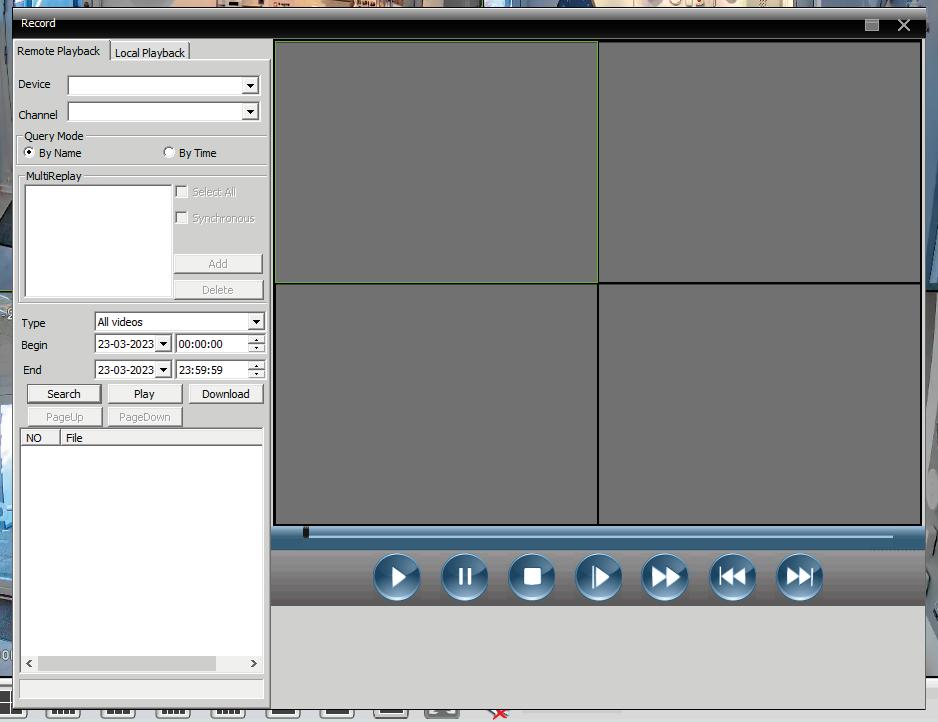This screenshot has height=722, width=938.
Task: Click the File column header
Action: point(162,438)
